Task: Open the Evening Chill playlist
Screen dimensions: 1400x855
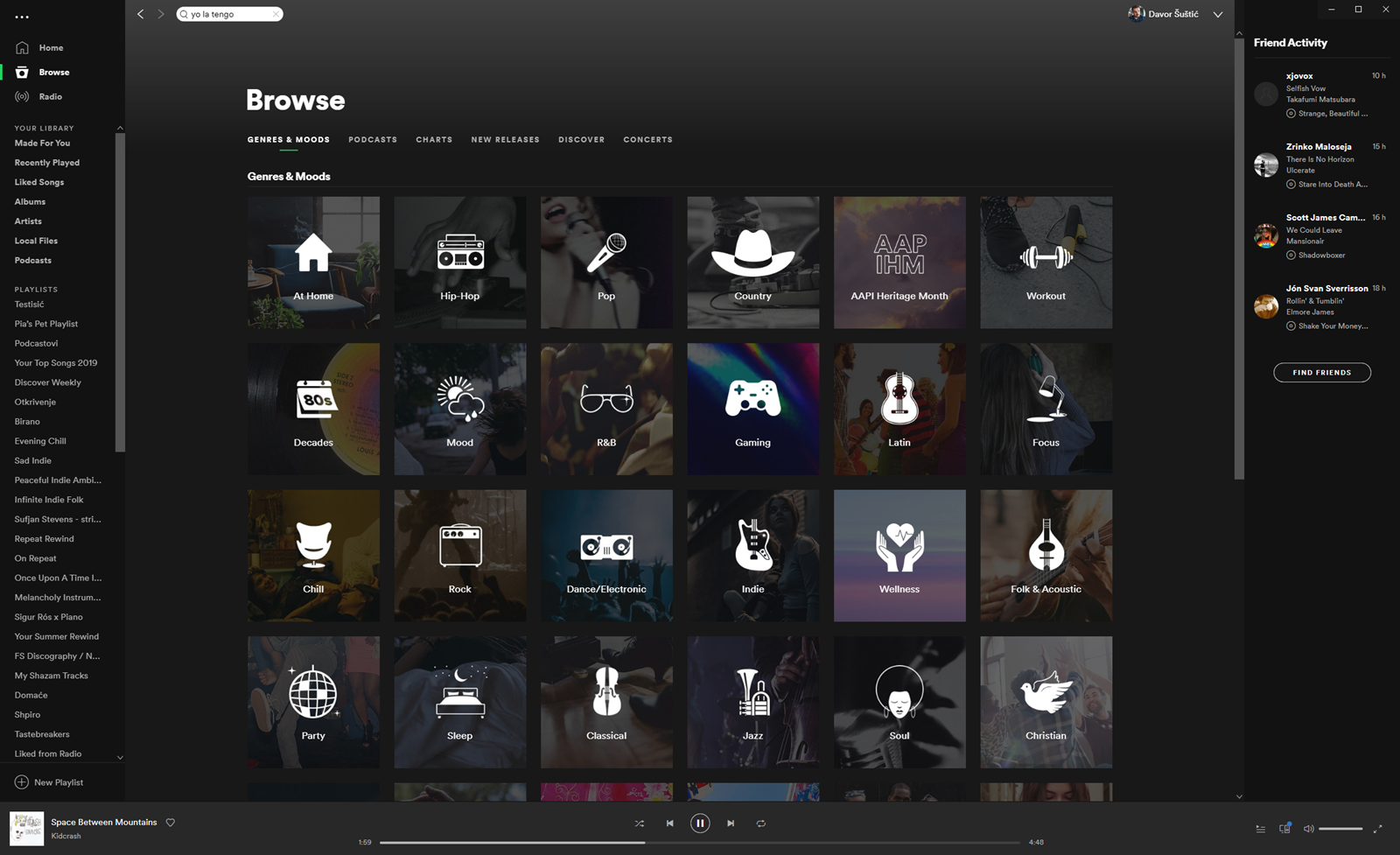Action: tap(40, 441)
